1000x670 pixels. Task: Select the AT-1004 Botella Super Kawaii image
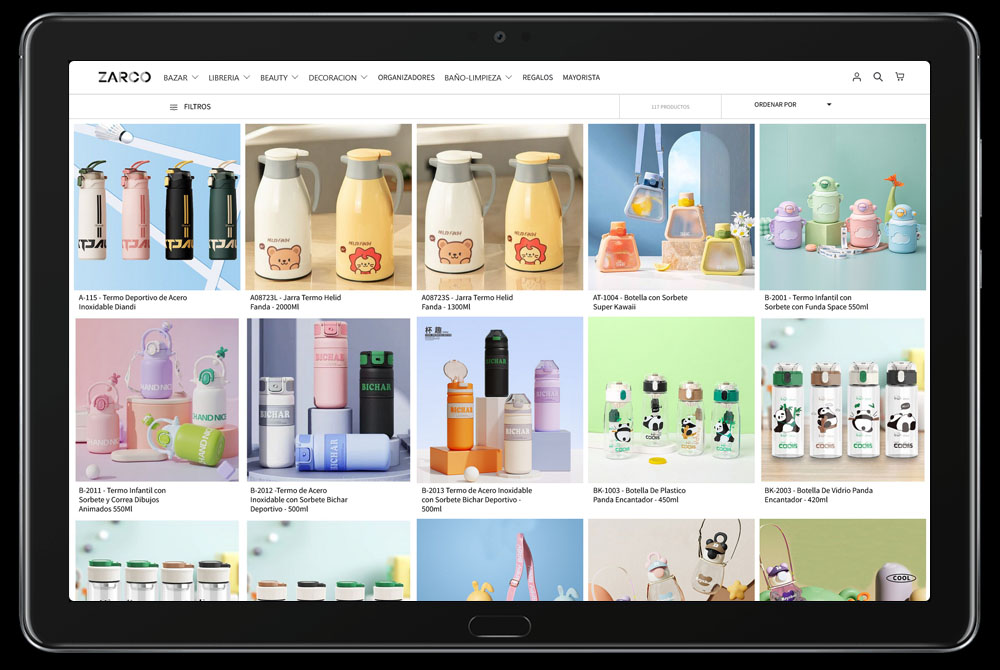click(x=671, y=206)
